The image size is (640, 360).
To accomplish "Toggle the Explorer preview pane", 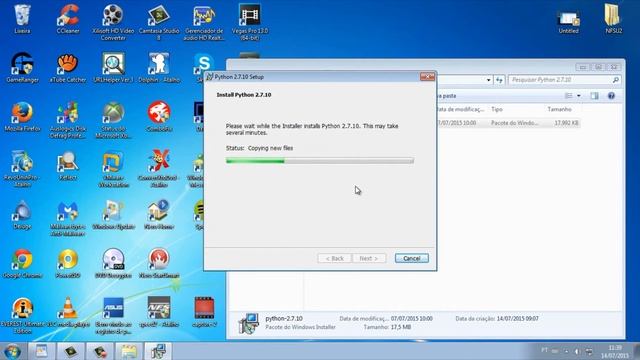I will click(x=594, y=96).
